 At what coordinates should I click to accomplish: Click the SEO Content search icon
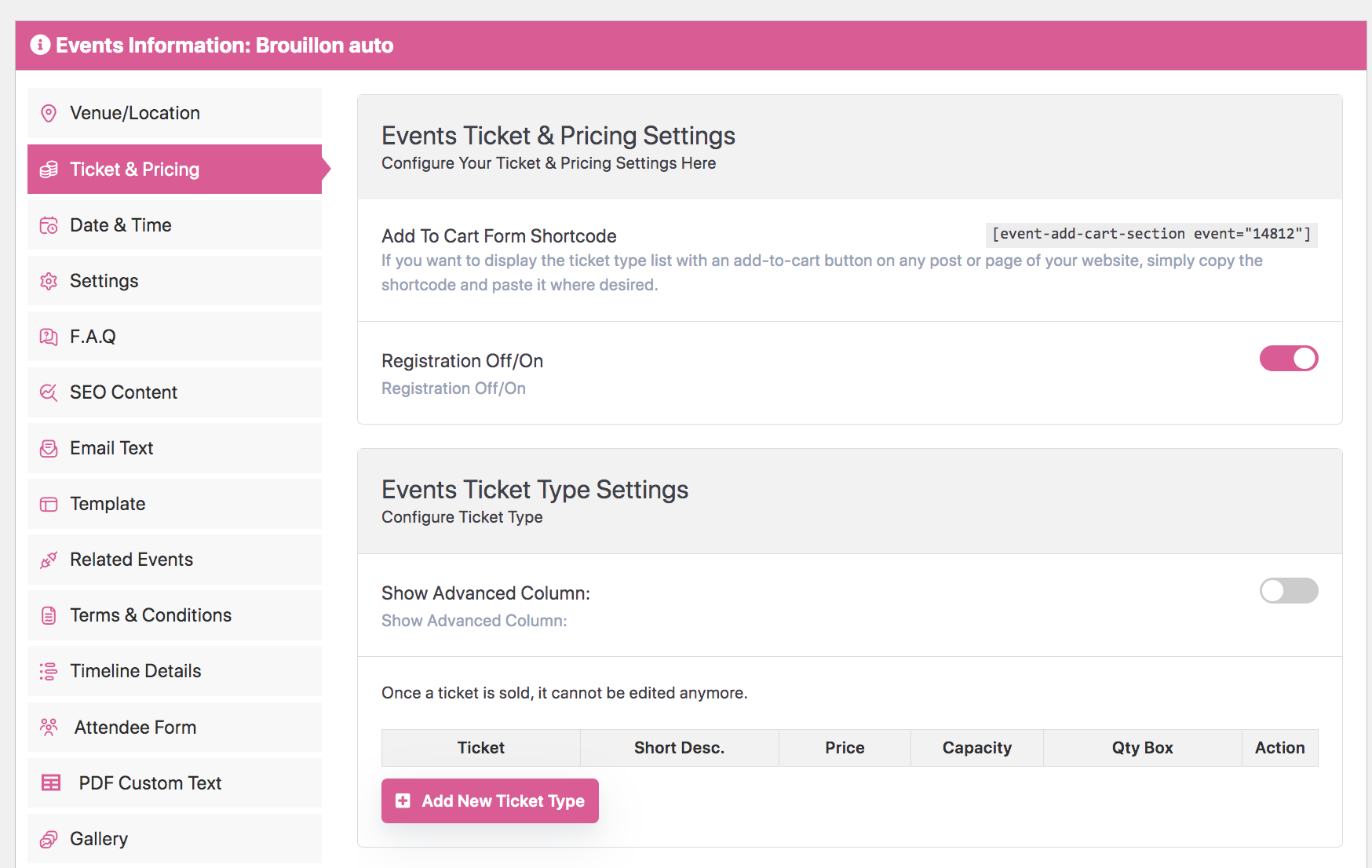[49, 393]
